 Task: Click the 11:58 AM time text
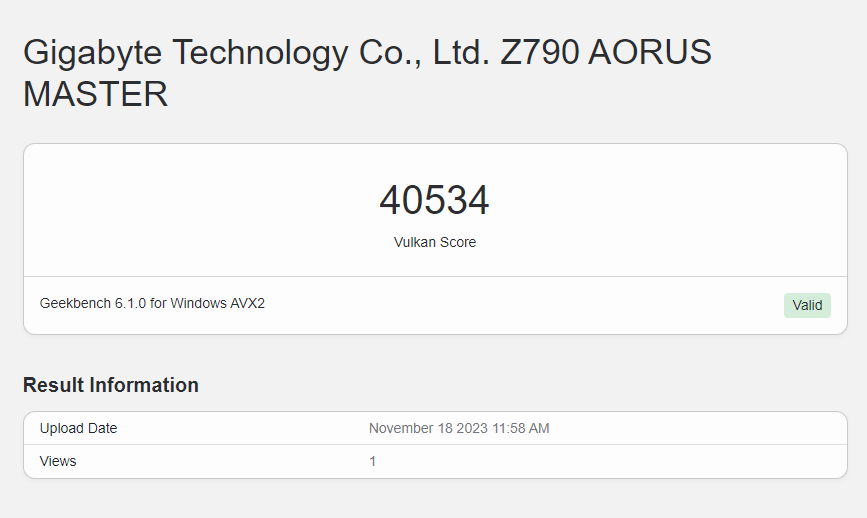coord(520,428)
